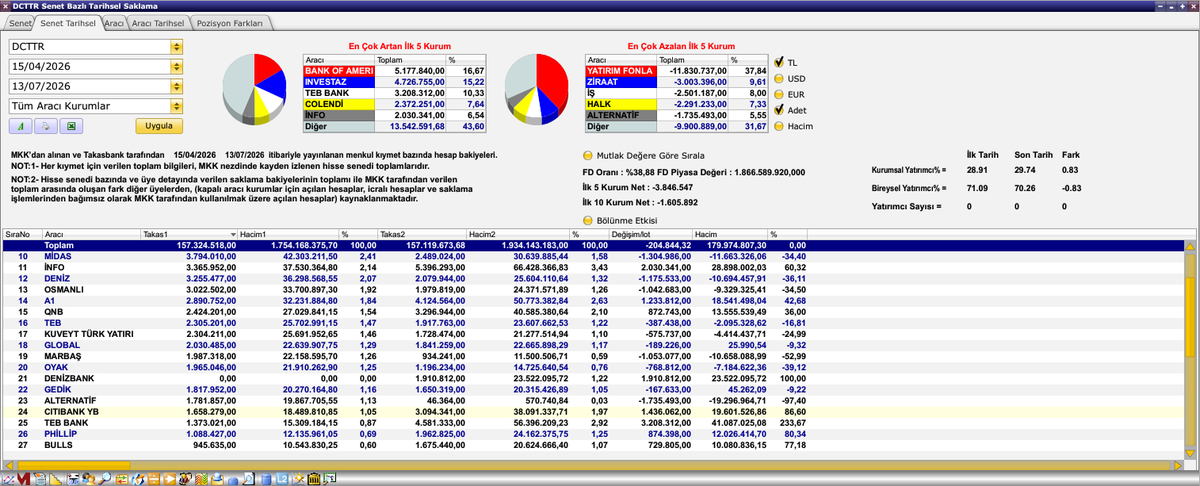Open the font settings (green A) icon
The image size is (1200, 486).
pyautogui.click(x=22, y=126)
